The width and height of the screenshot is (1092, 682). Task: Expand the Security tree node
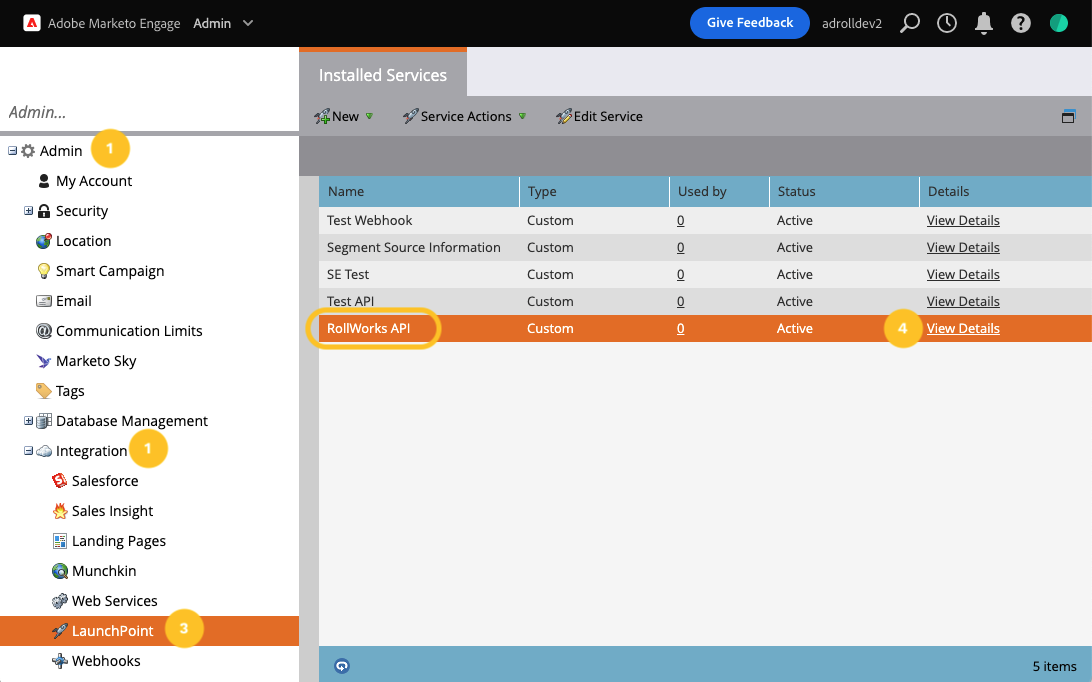[x=29, y=211]
